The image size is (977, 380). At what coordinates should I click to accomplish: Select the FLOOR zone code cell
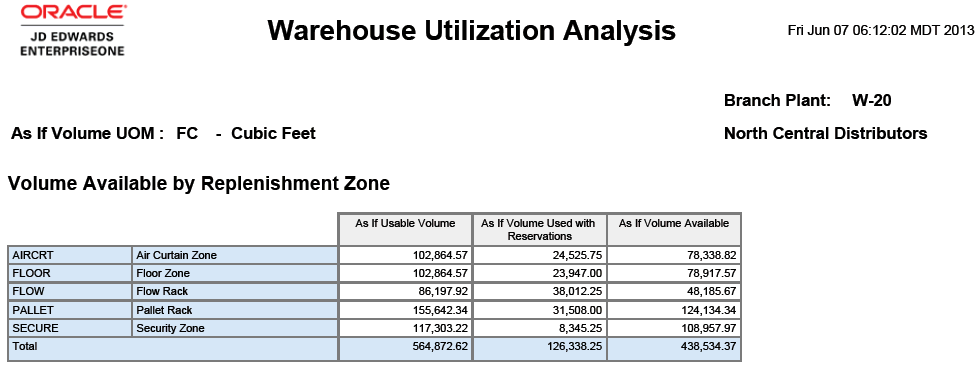click(x=70, y=273)
